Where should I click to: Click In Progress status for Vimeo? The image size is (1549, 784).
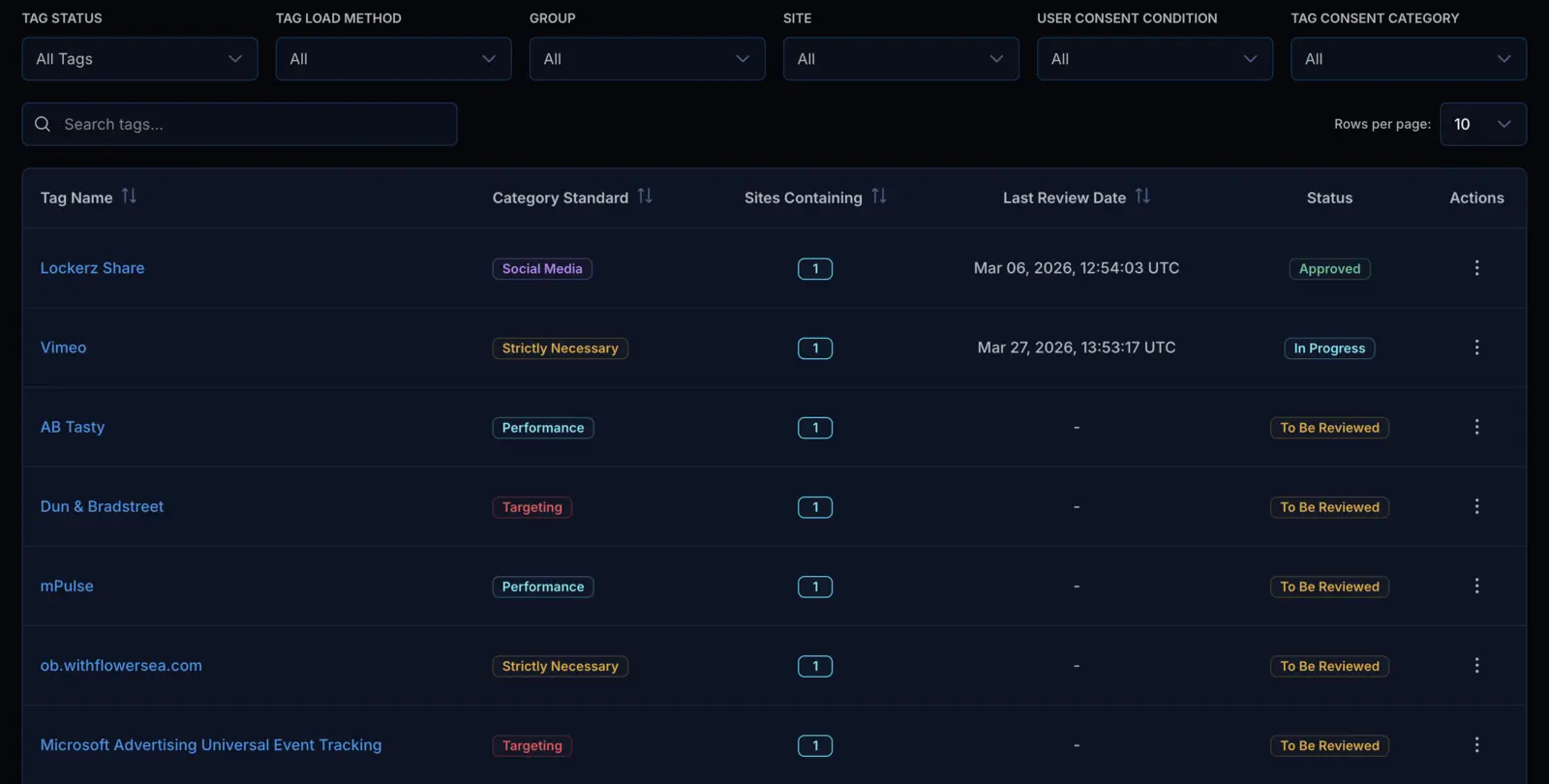coord(1329,348)
